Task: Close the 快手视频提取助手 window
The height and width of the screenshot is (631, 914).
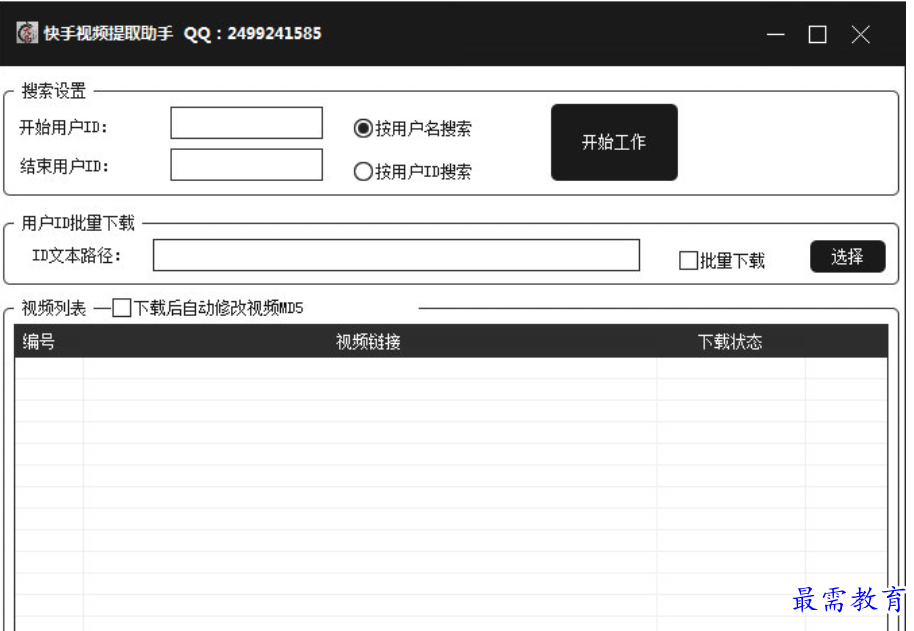Action: (860, 34)
